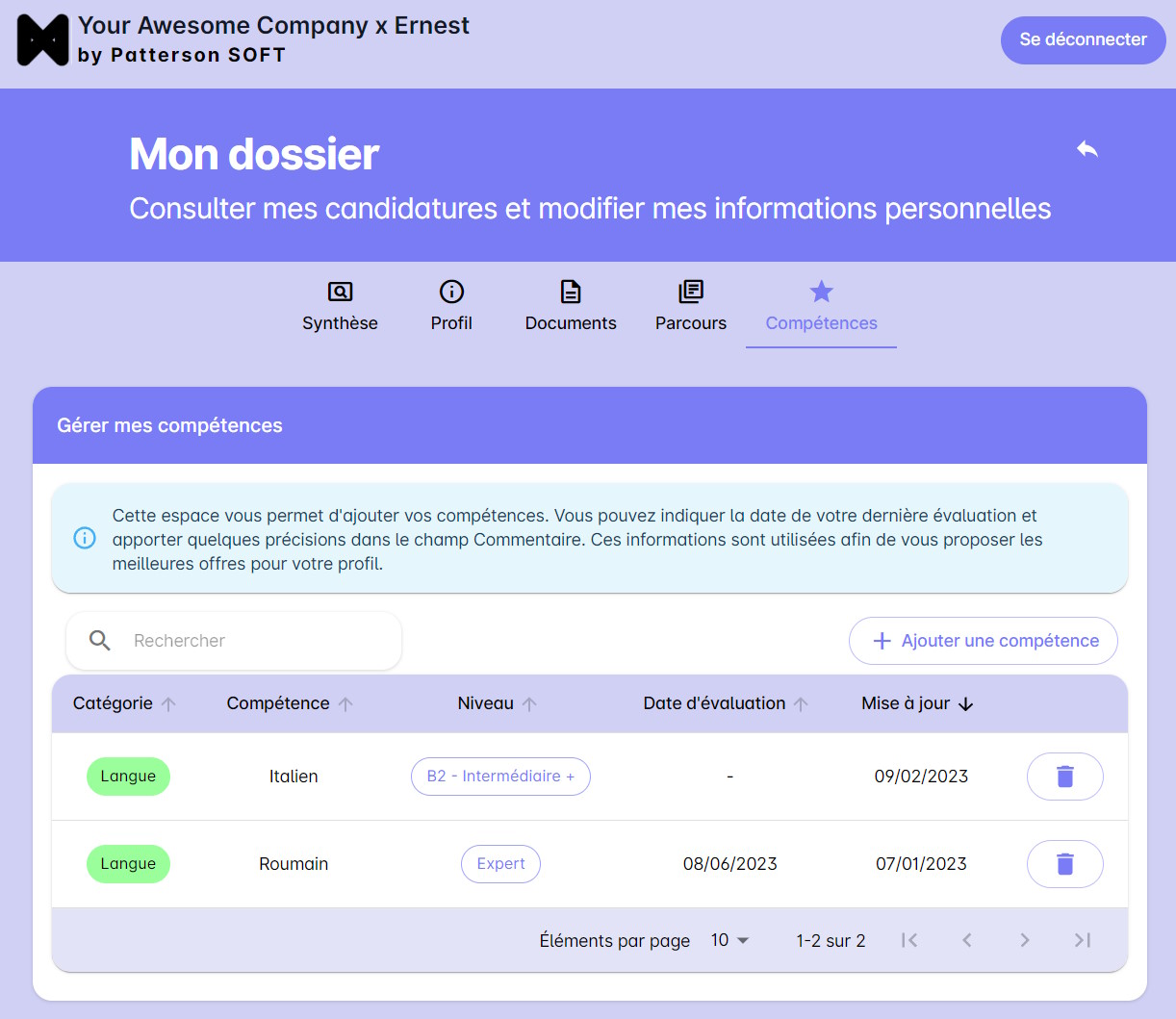
Task: Click update date 09/02/2023
Action: coord(921,777)
